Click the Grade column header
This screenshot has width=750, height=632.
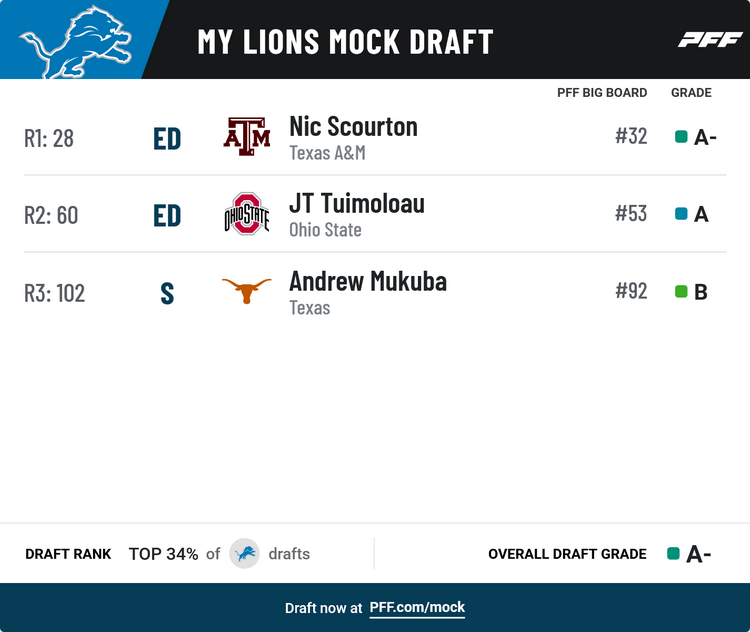click(691, 93)
